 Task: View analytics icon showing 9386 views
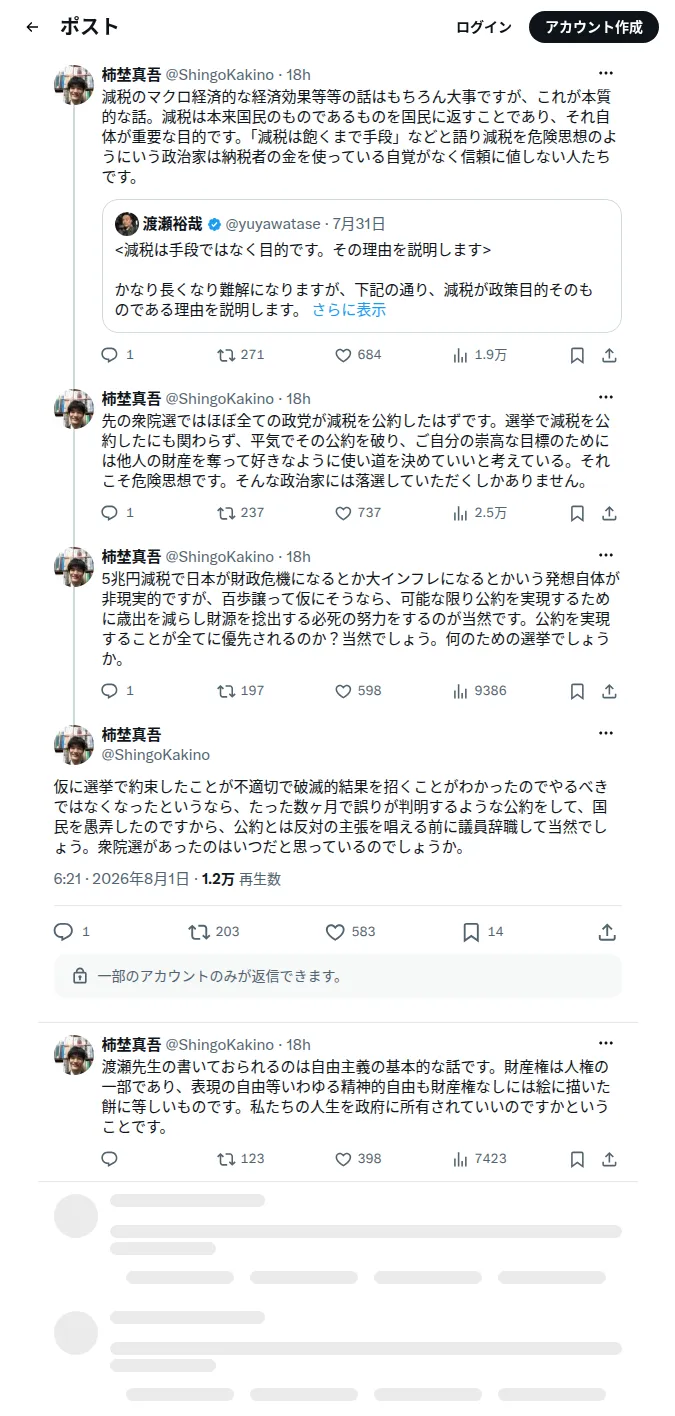point(461,691)
